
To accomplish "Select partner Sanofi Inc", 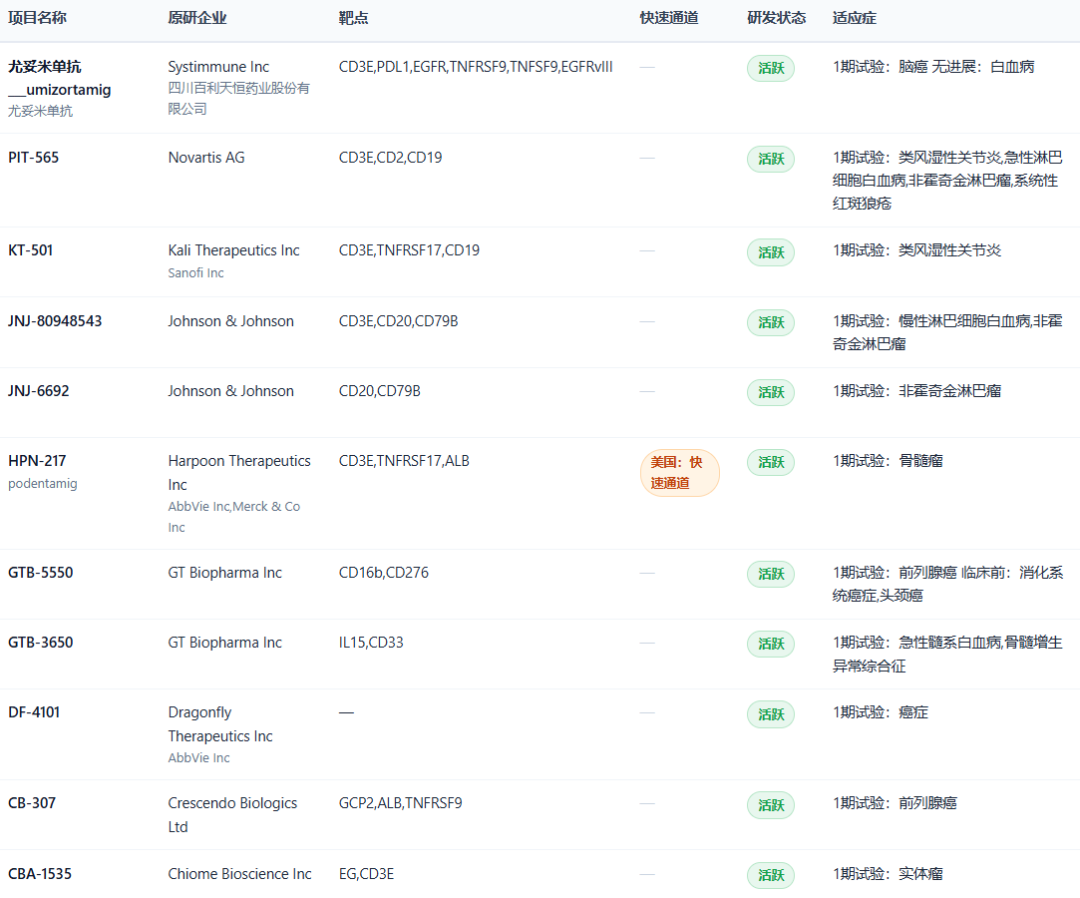I will pos(196,273).
